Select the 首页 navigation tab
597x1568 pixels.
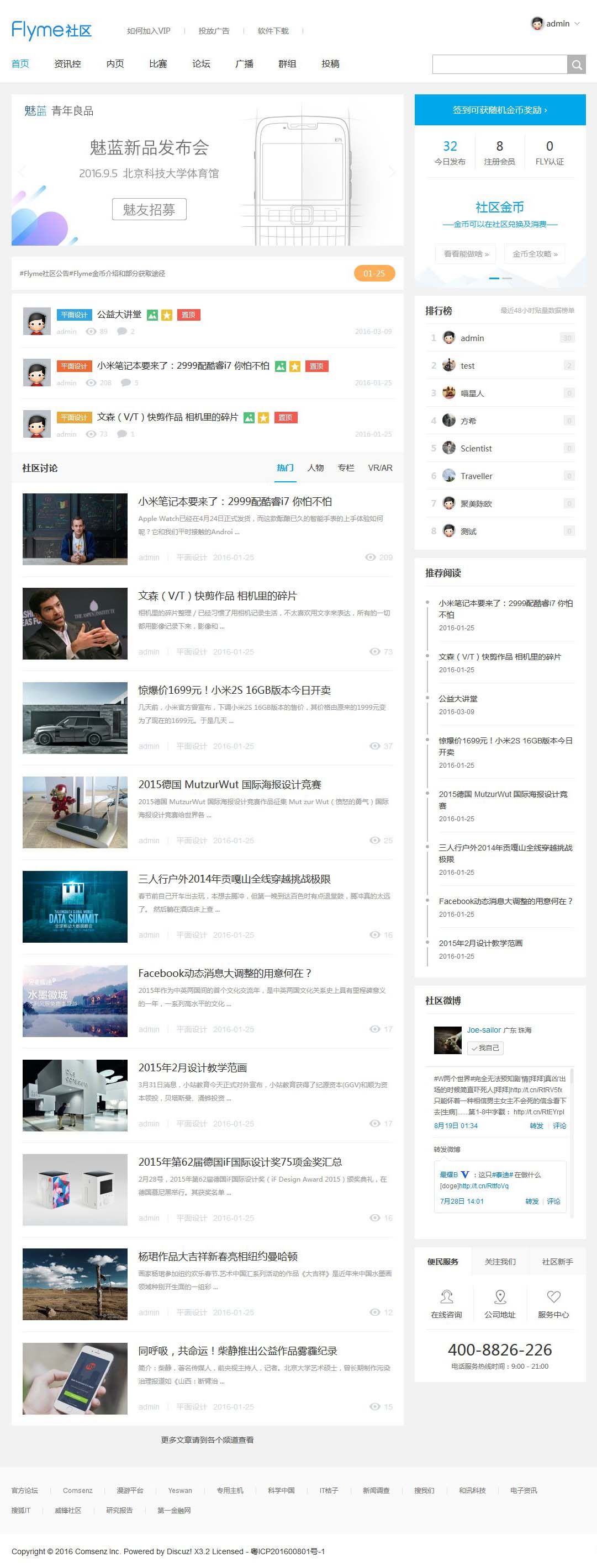click(20, 64)
